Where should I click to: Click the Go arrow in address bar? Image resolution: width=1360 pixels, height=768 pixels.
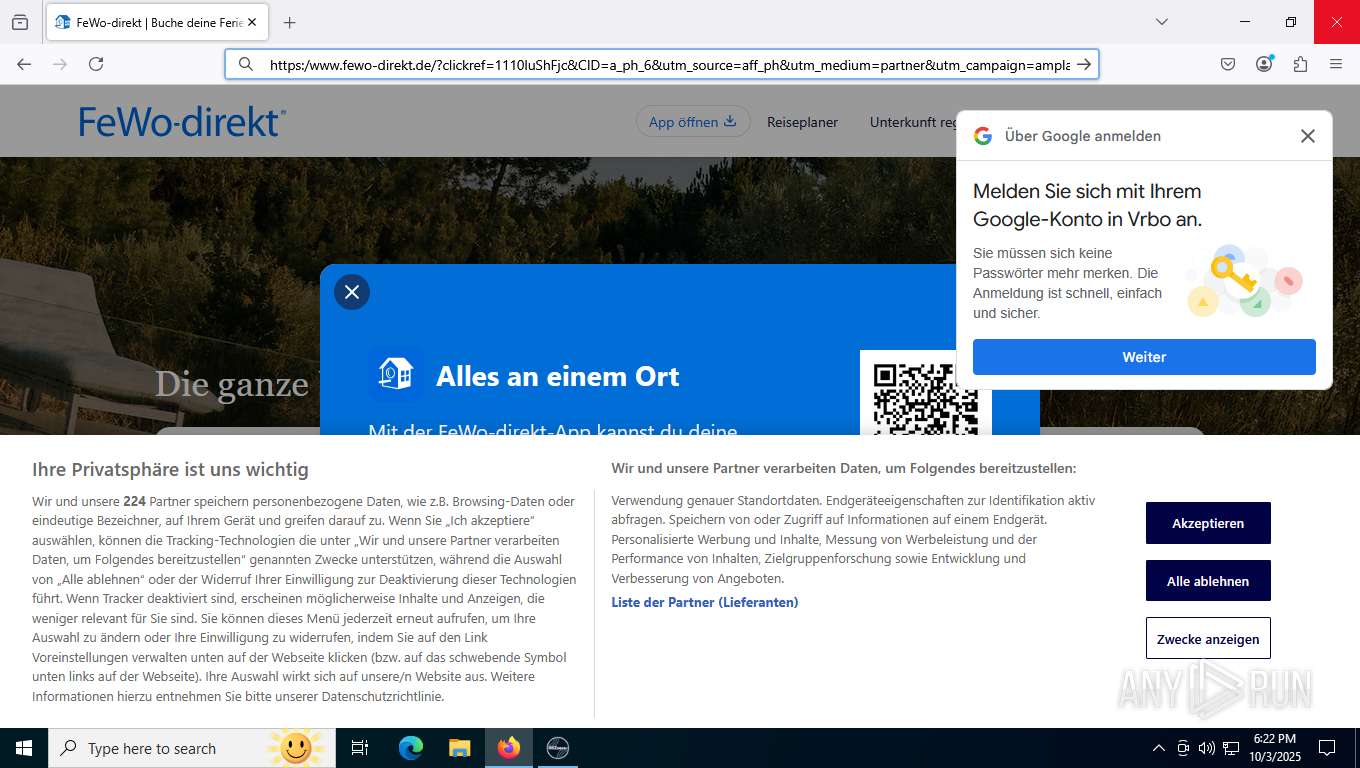[x=1084, y=64]
